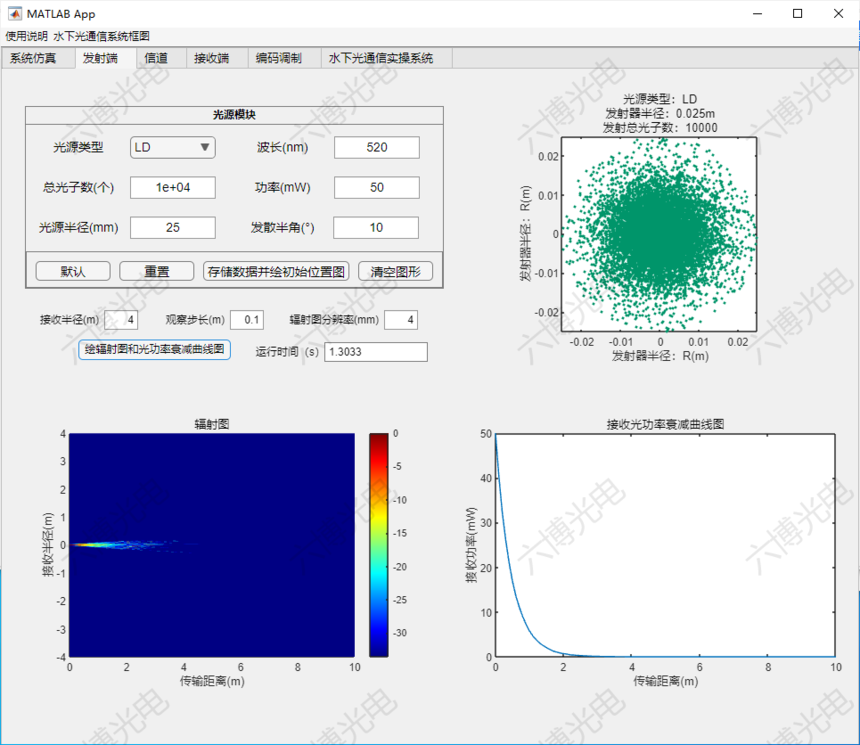Click the 波长(nm) input field

click(x=377, y=147)
